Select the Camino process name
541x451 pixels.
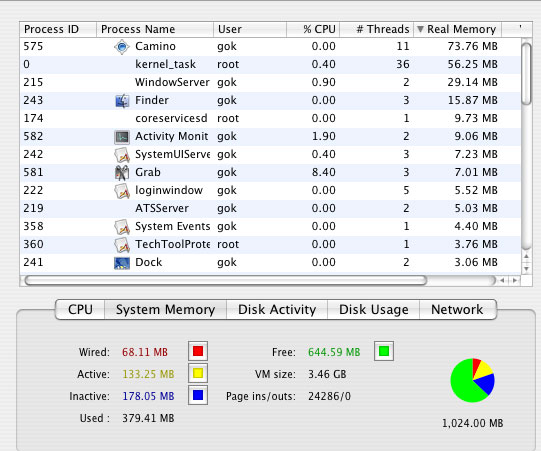pos(155,47)
